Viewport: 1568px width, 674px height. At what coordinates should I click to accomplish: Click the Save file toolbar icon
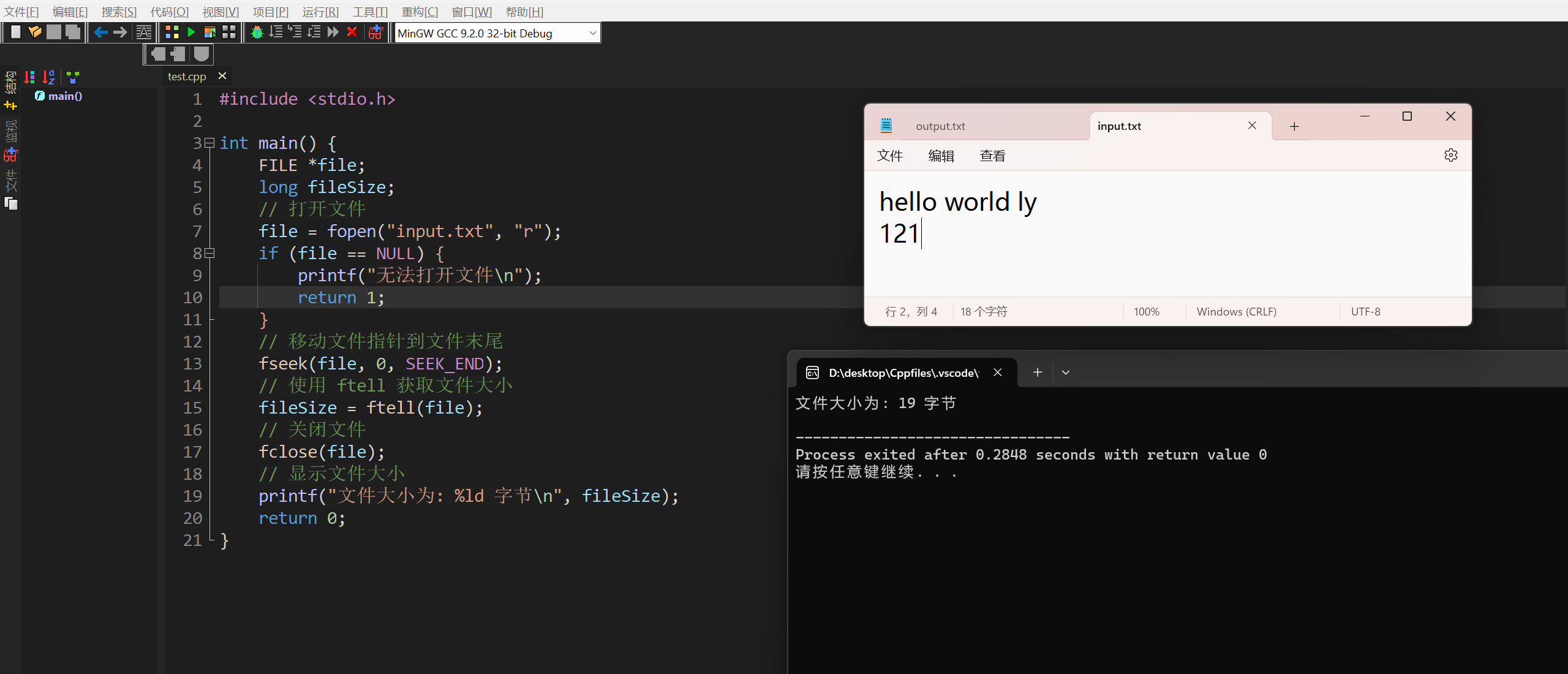(54, 32)
